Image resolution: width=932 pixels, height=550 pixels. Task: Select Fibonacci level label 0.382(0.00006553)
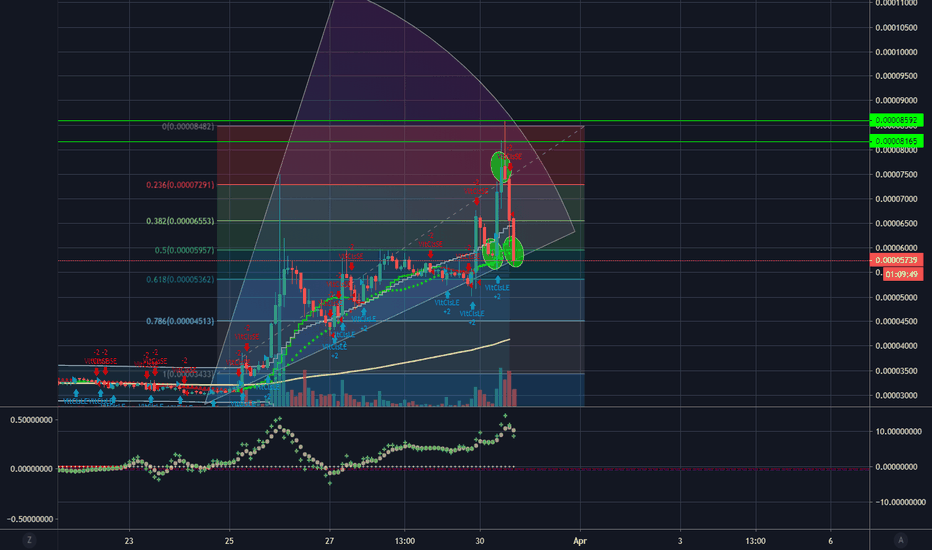[x=180, y=221]
